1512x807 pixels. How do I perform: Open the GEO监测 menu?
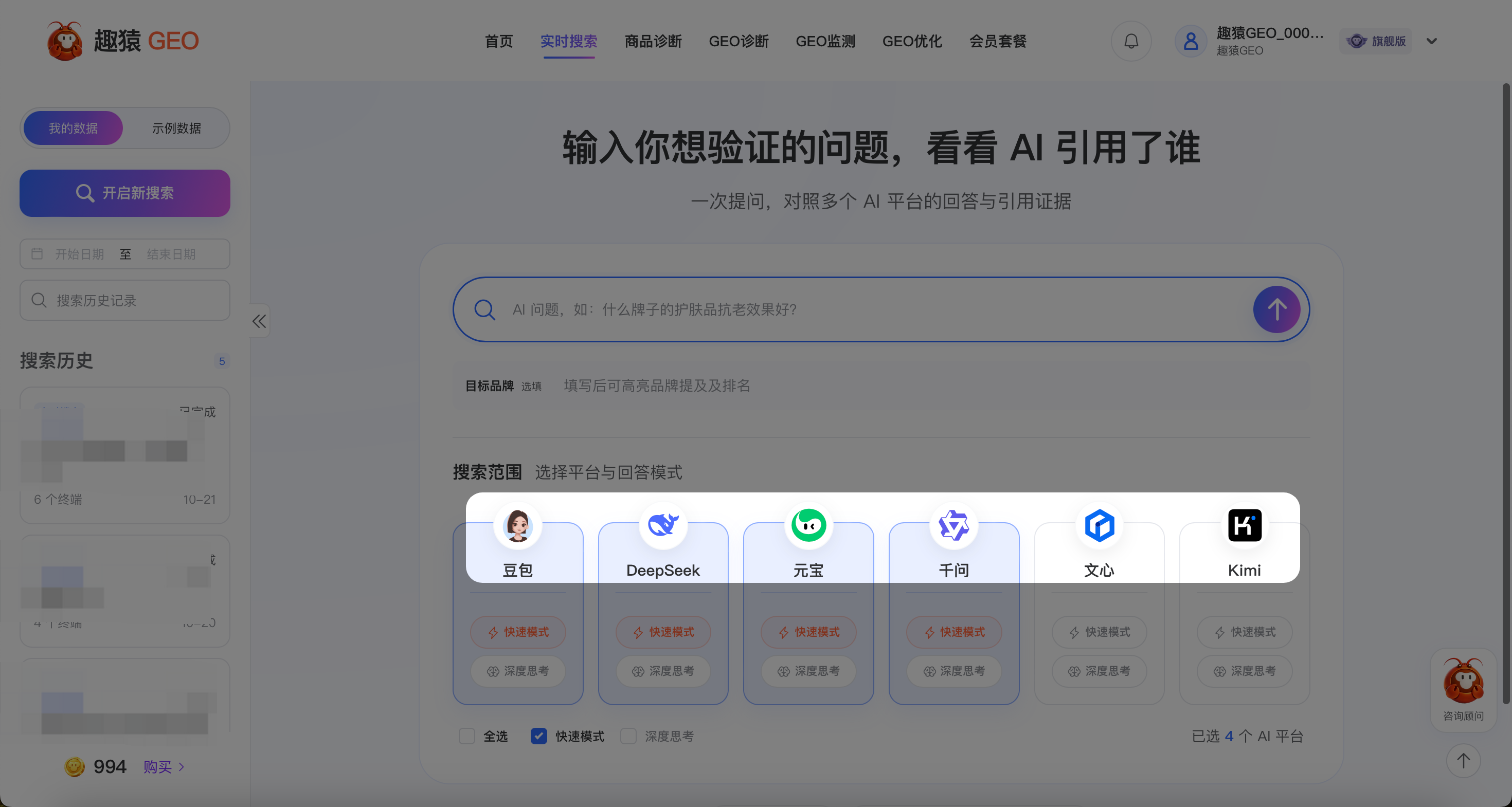click(825, 41)
